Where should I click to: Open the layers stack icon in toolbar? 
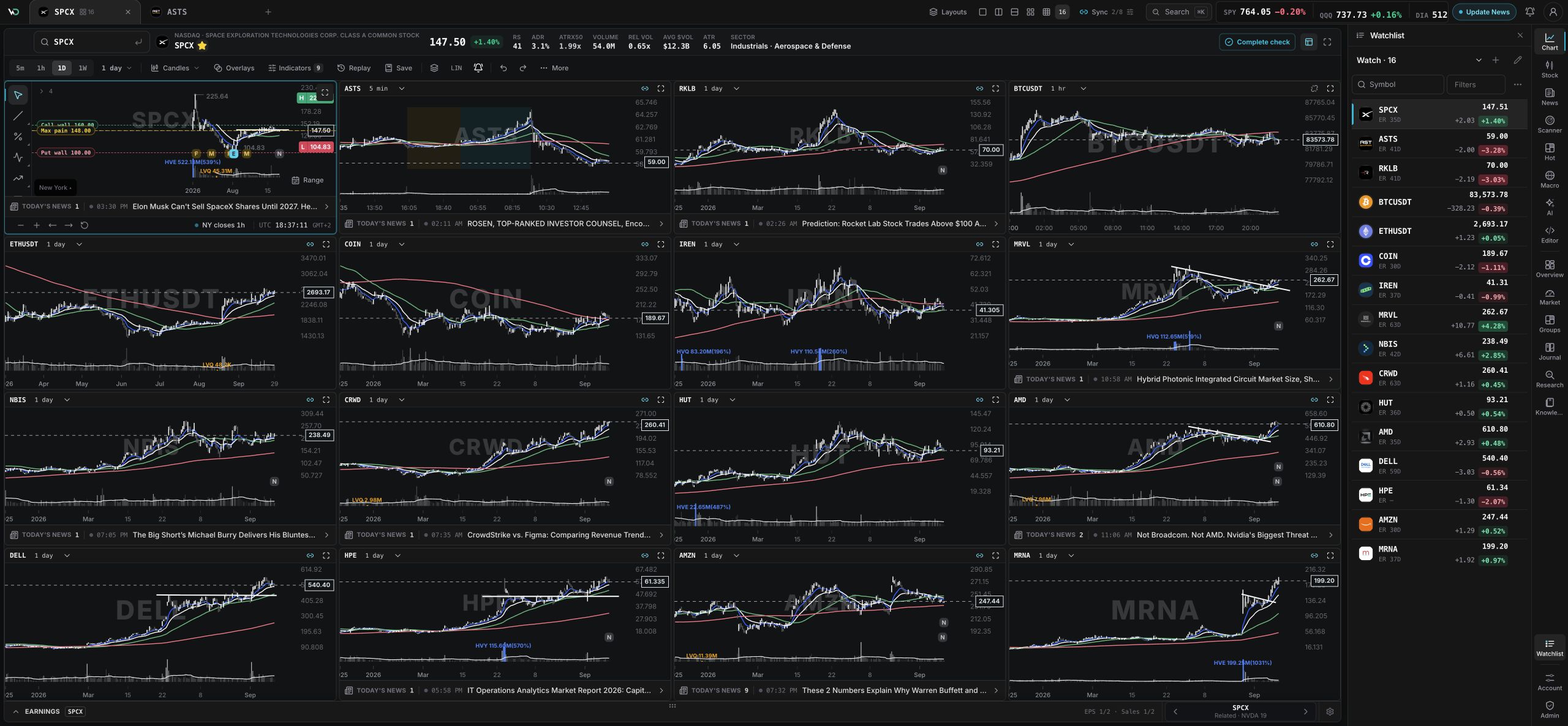coord(434,68)
